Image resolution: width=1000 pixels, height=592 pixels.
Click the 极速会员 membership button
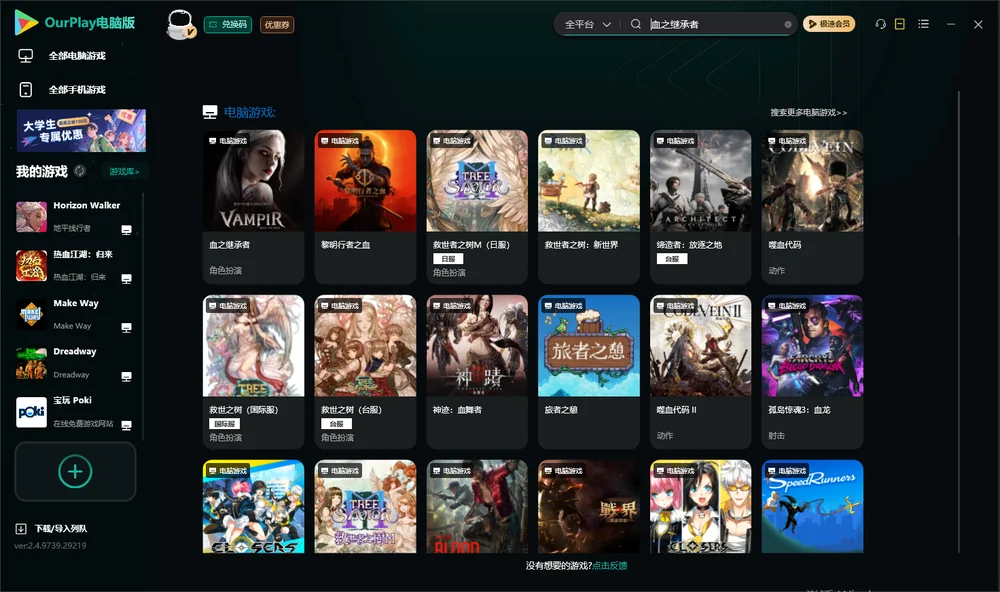click(829, 24)
